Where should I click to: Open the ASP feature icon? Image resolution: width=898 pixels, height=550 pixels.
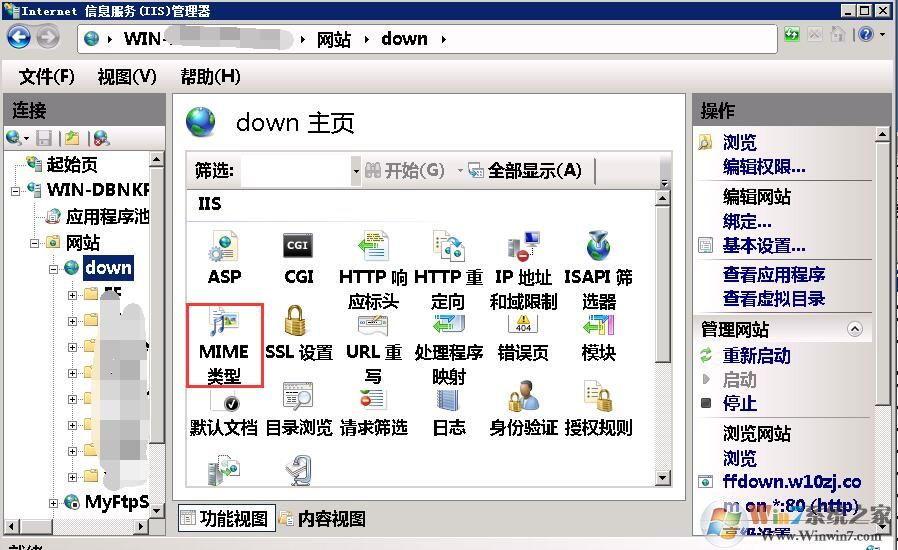point(224,257)
